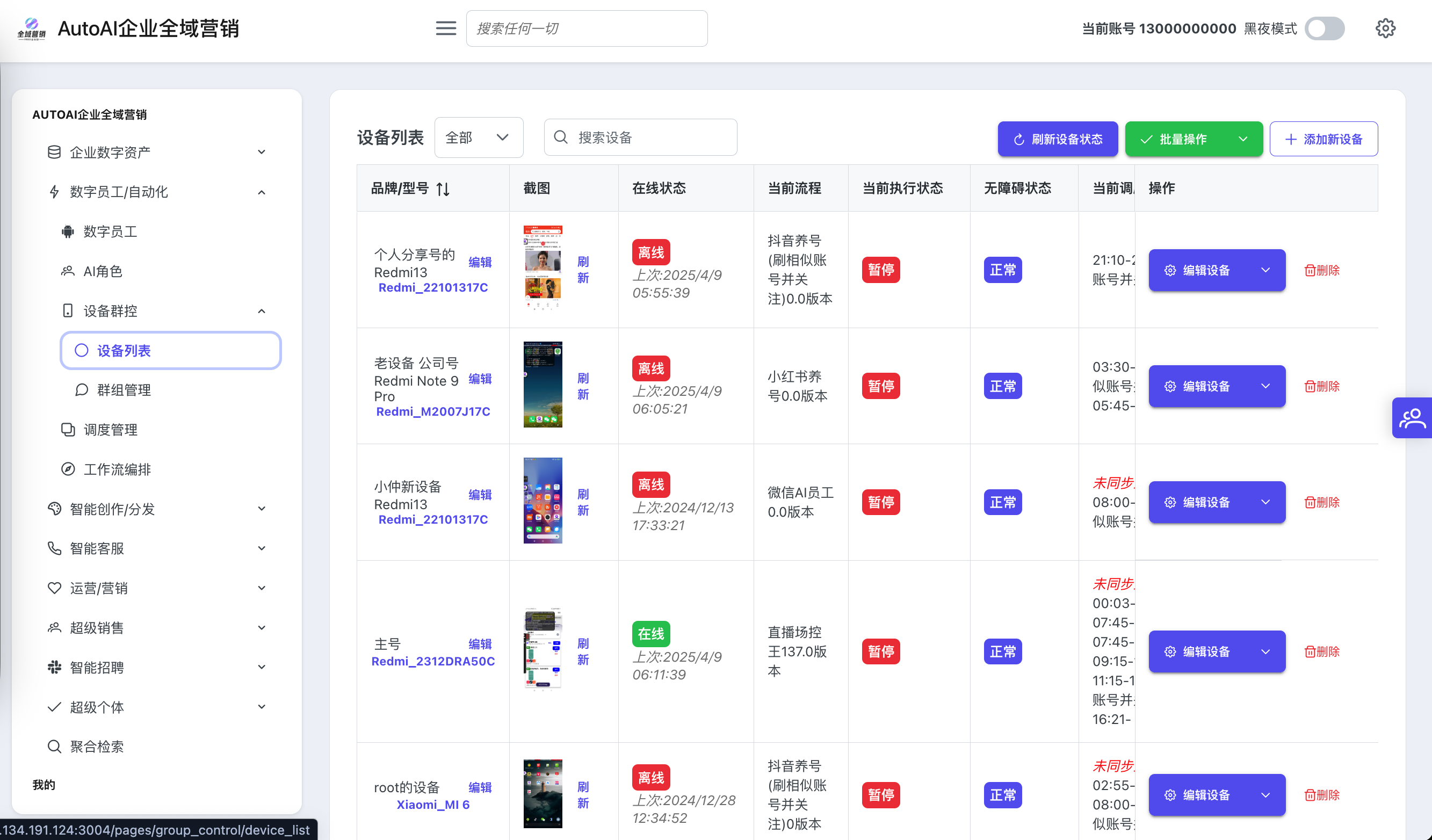Click the Redmi_M2007J17C model link
The image size is (1432, 840).
tap(433, 411)
